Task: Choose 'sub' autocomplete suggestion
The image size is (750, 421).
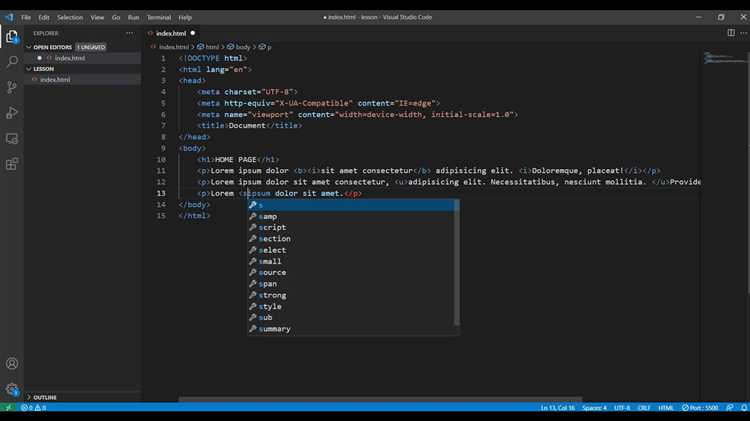Action: (x=353, y=317)
